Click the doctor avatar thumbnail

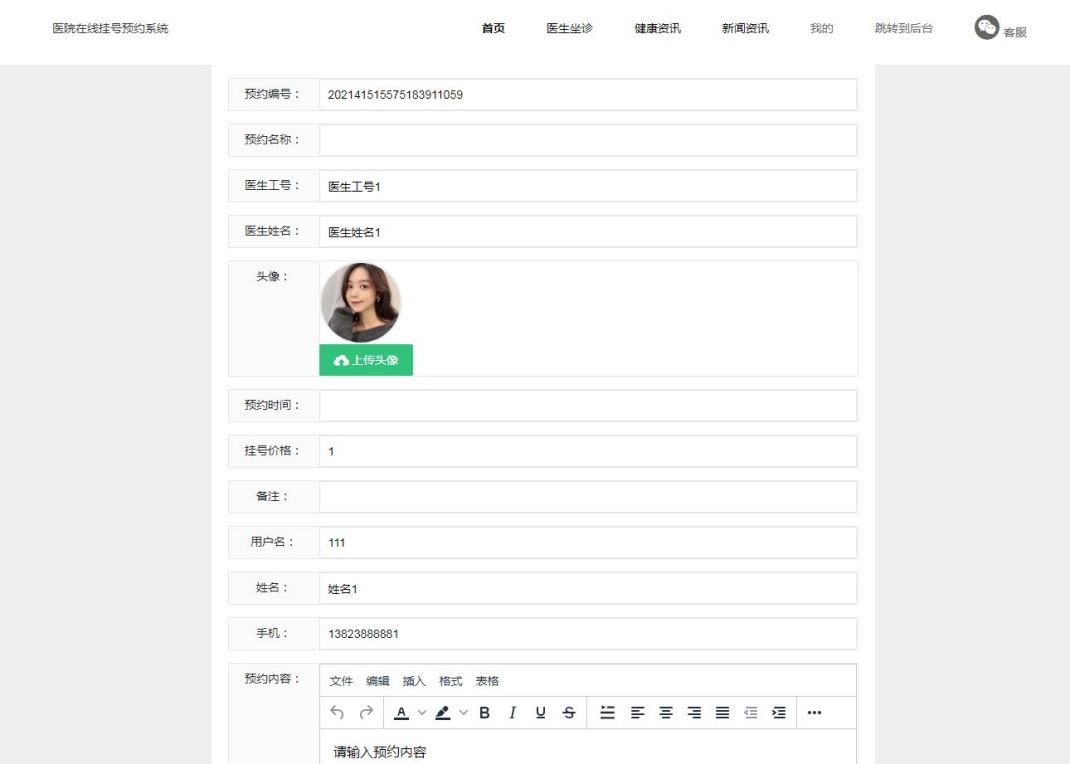(x=360, y=302)
